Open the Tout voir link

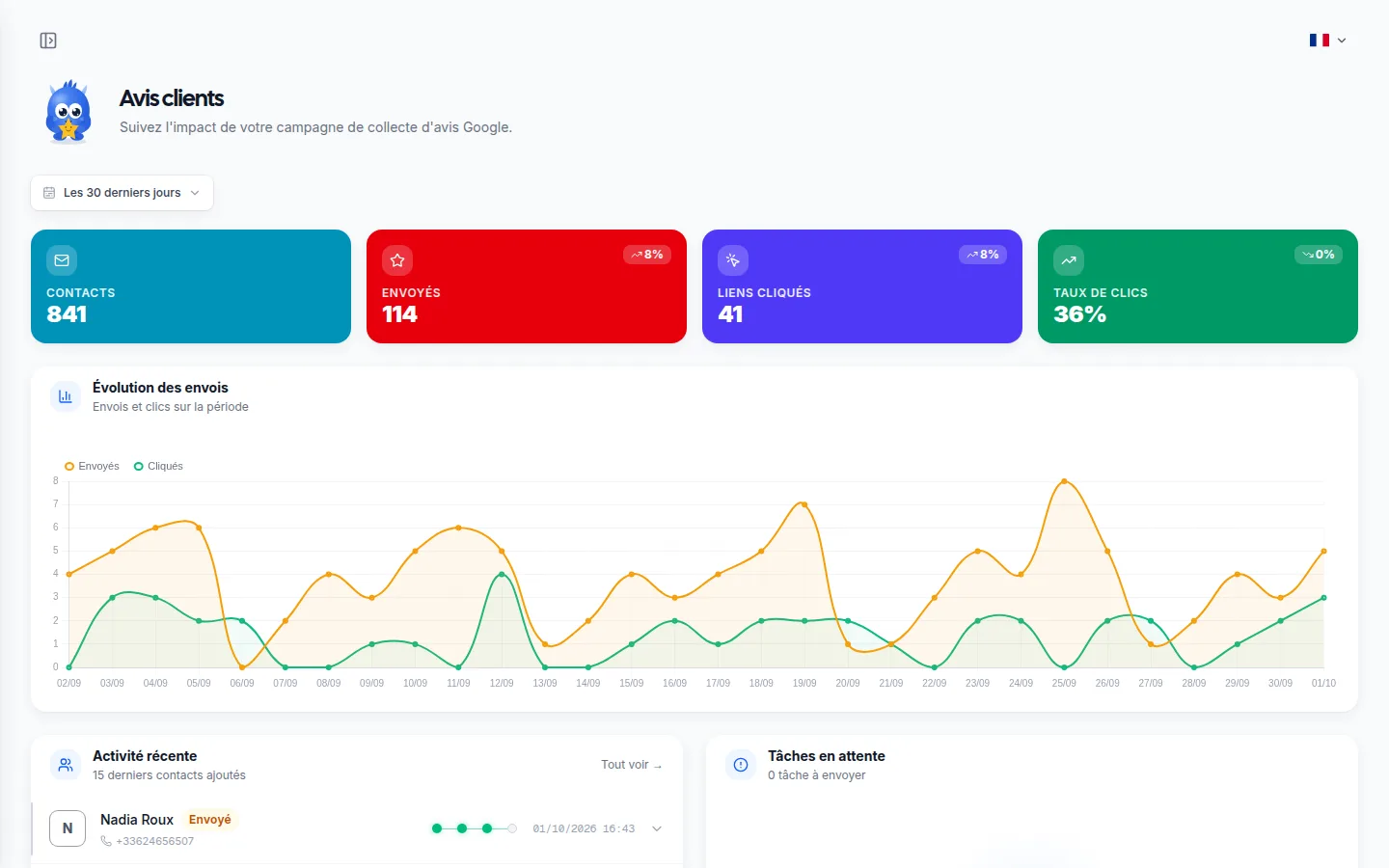pyautogui.click(x=632, y=765)
